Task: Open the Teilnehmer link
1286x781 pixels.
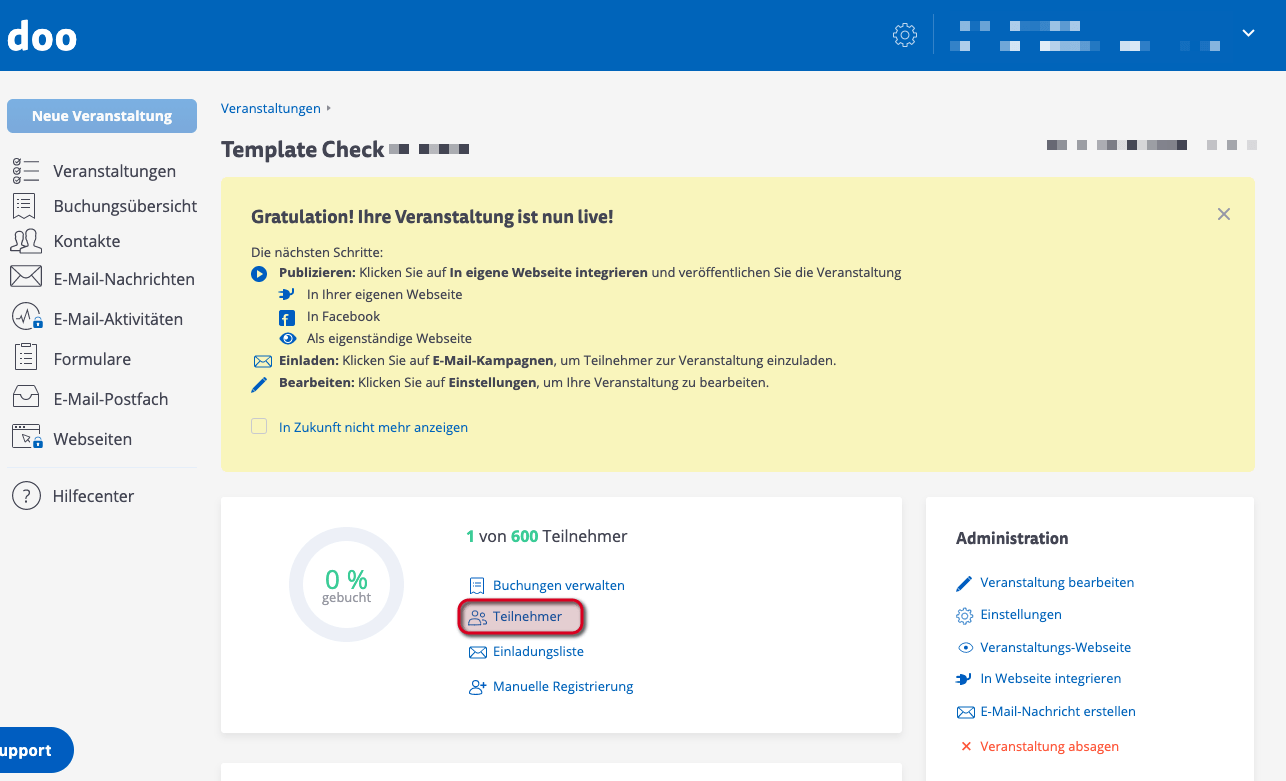Action: pos(527,617)
